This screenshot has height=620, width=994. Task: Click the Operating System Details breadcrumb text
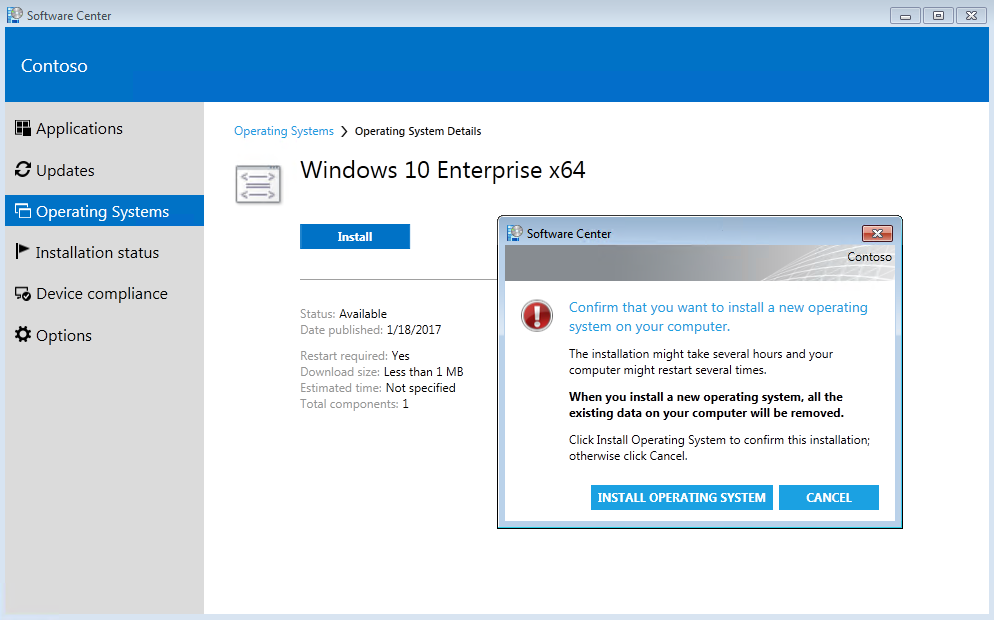pos(418,131)
